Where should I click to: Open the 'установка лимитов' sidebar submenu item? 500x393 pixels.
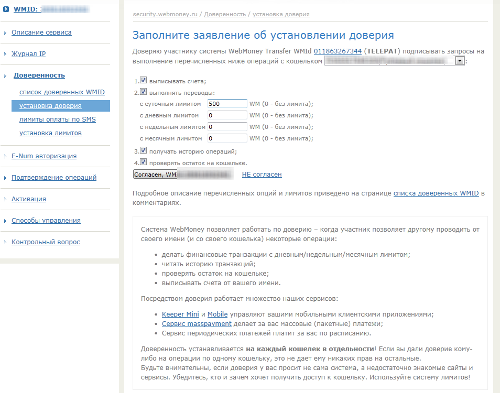click(50, 133)
